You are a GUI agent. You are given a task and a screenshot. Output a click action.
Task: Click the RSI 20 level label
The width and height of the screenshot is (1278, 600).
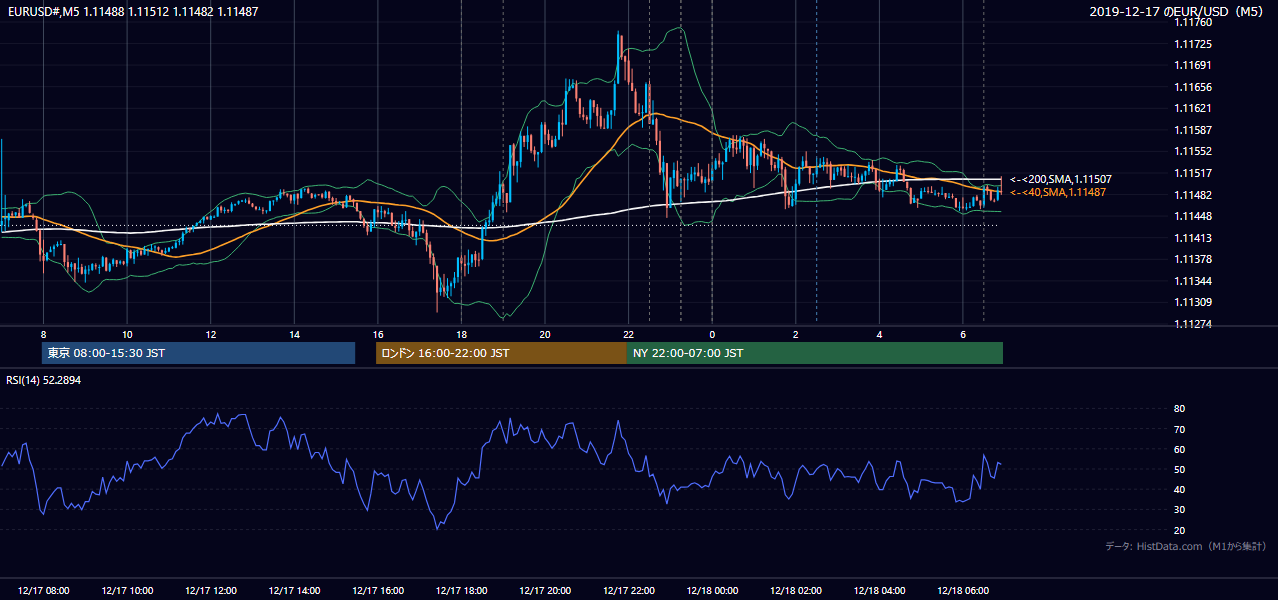pyautogui.click(x=1179, y=530)
